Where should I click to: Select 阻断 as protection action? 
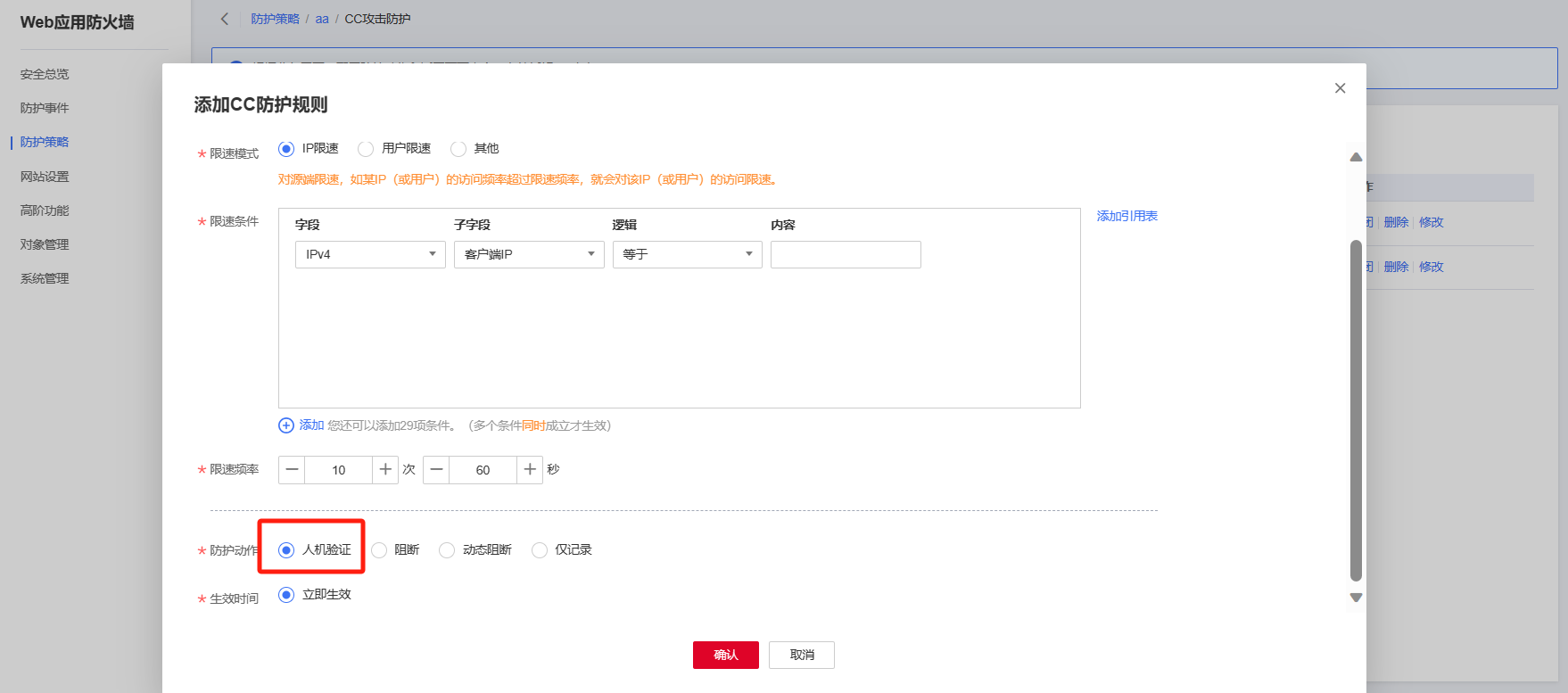[x=380, y=550]
